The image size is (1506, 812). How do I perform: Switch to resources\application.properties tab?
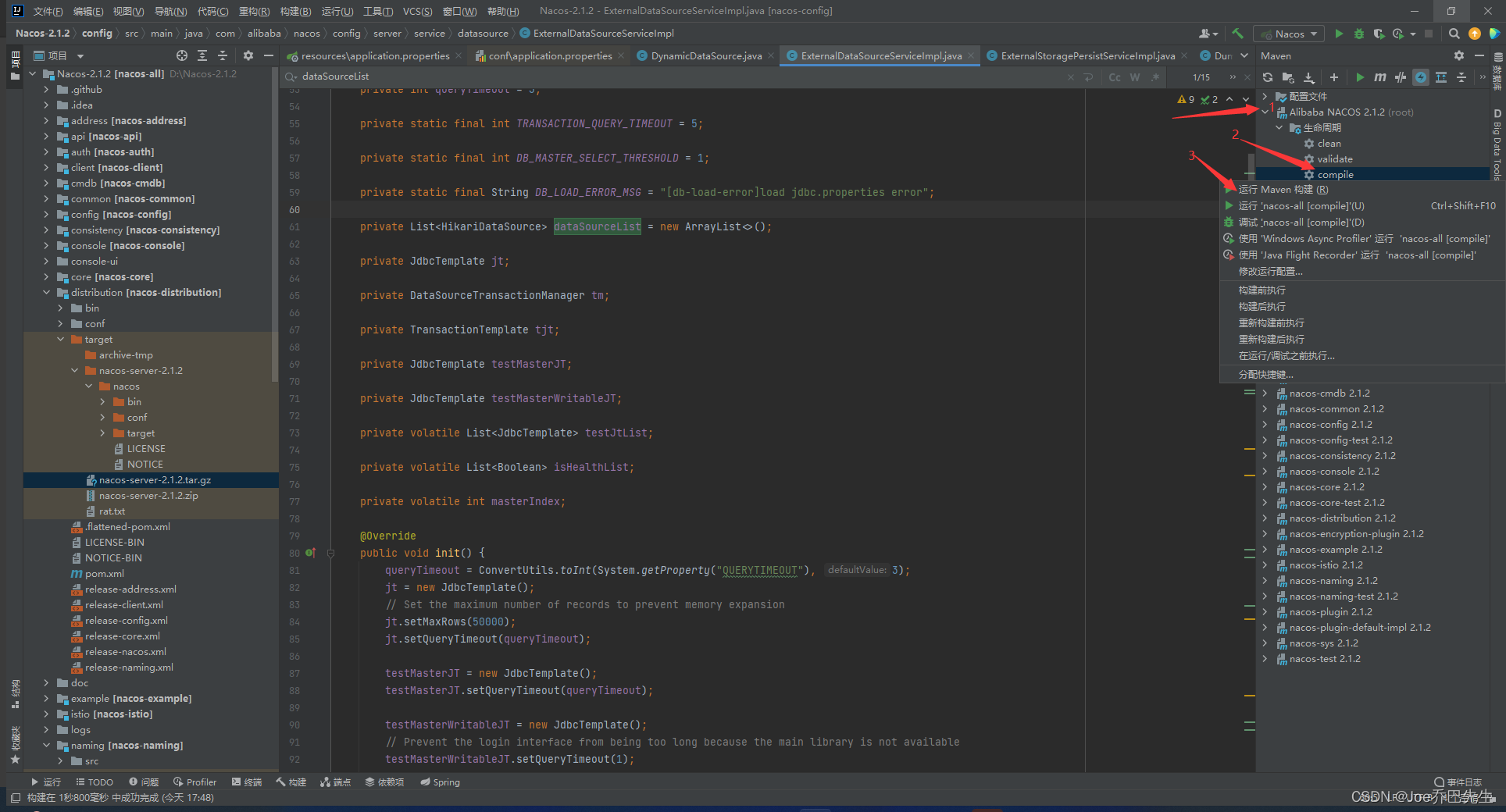[x=375, y=55]
